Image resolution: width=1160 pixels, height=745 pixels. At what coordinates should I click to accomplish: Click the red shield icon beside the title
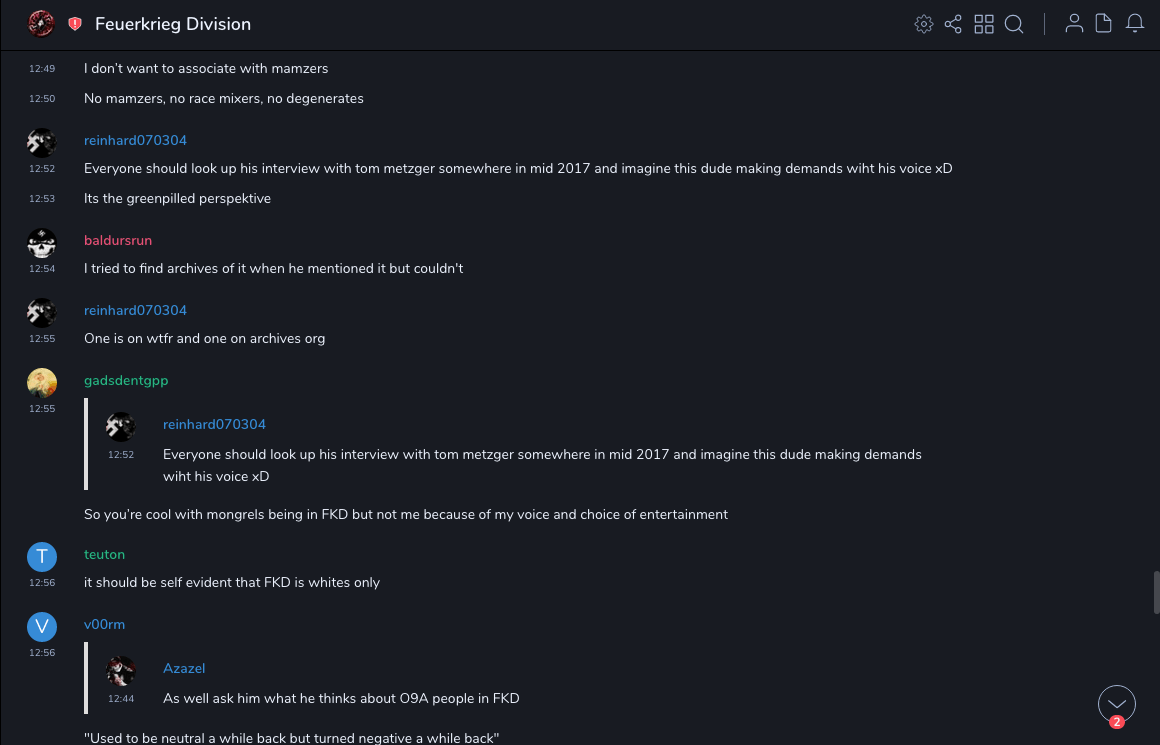click(75, 24)
